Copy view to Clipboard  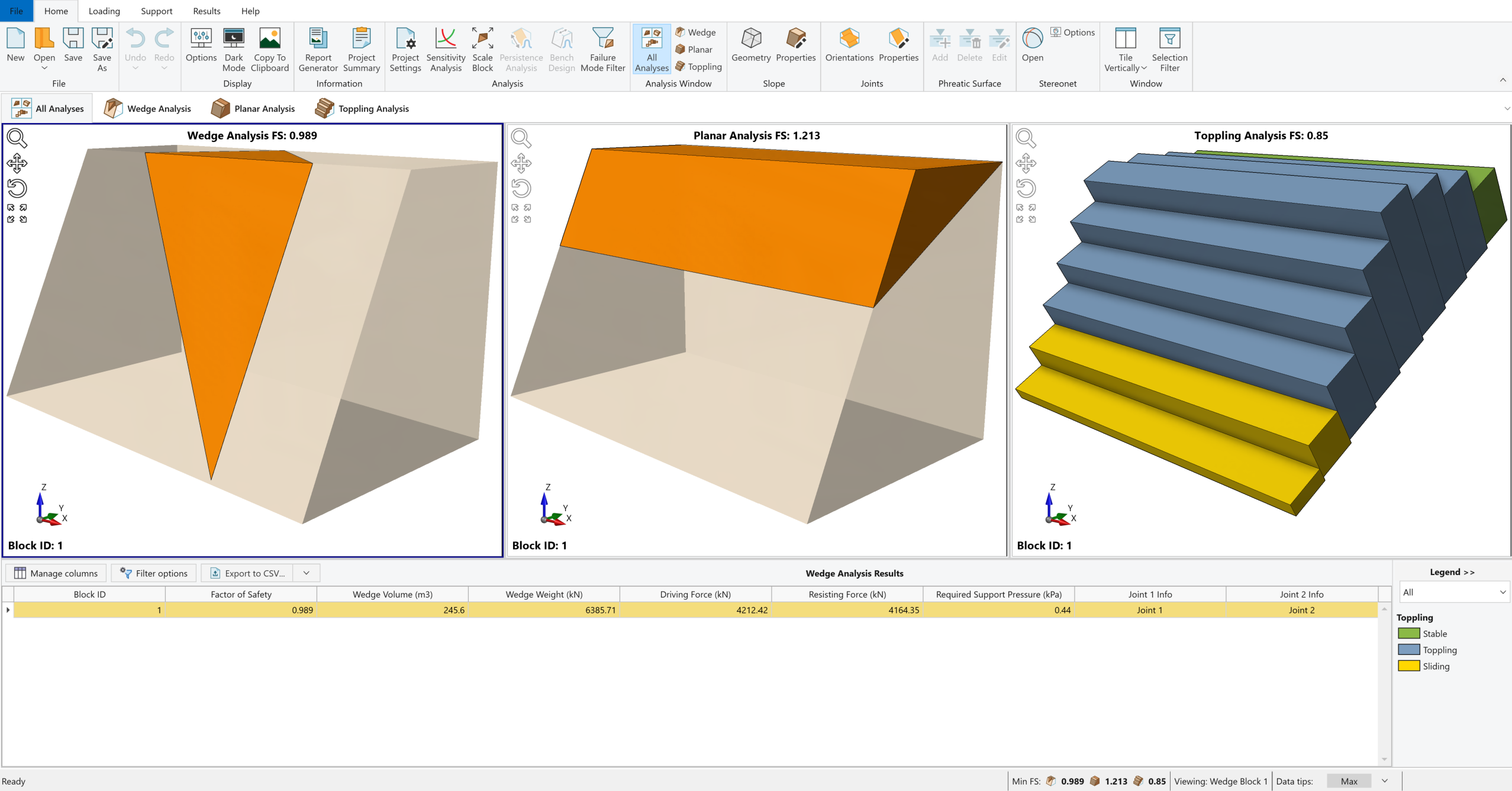(x=270, y=50)
